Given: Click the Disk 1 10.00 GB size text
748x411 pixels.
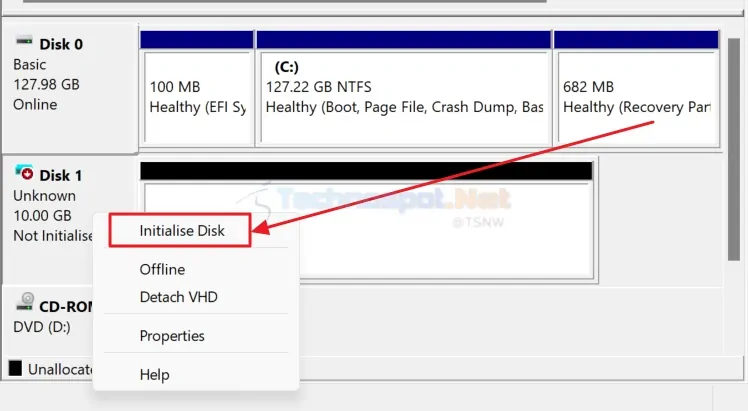Looking at the screenshot, I should 42,216.
